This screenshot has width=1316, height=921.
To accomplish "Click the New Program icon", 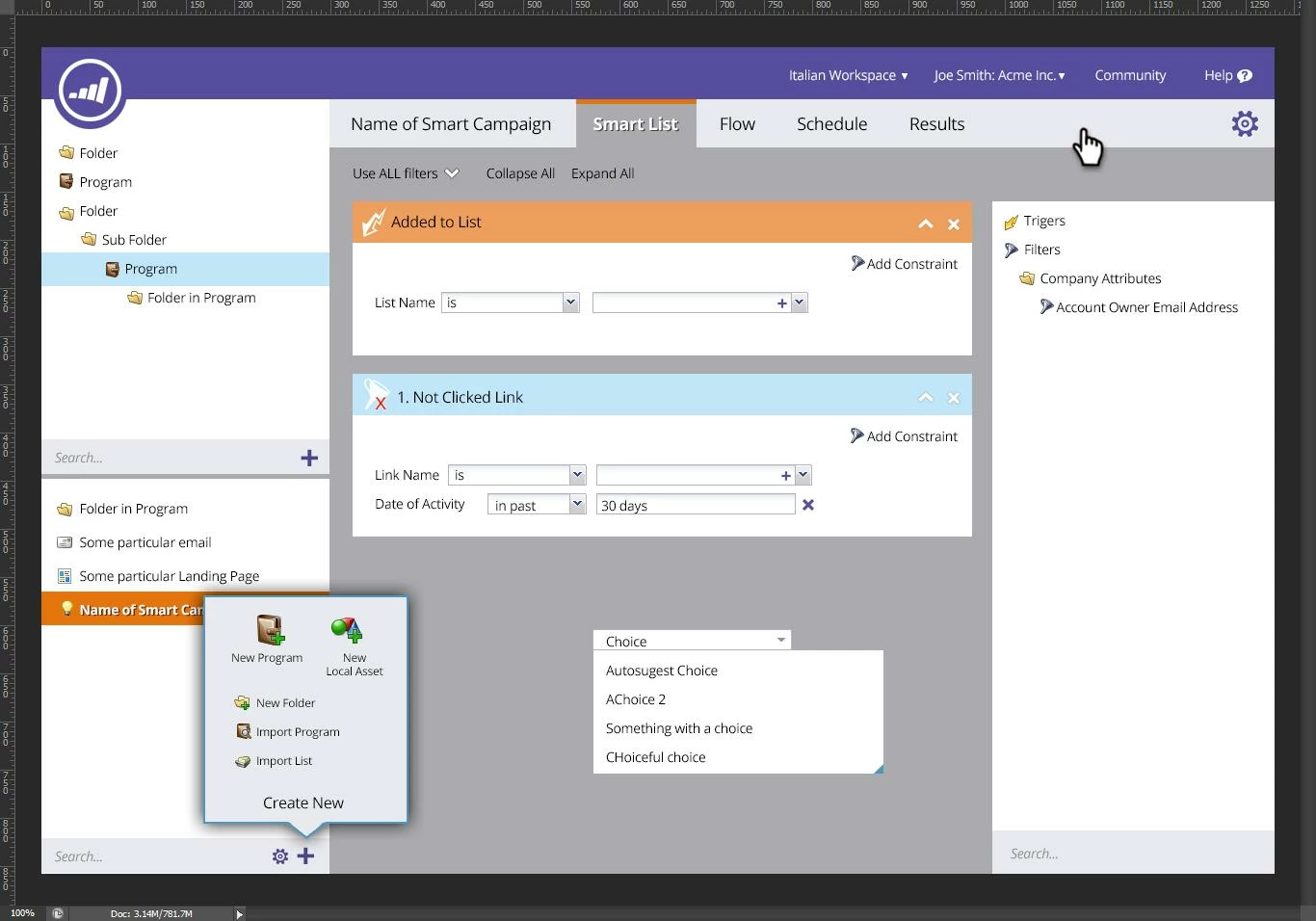I will (x=269, y=630).
